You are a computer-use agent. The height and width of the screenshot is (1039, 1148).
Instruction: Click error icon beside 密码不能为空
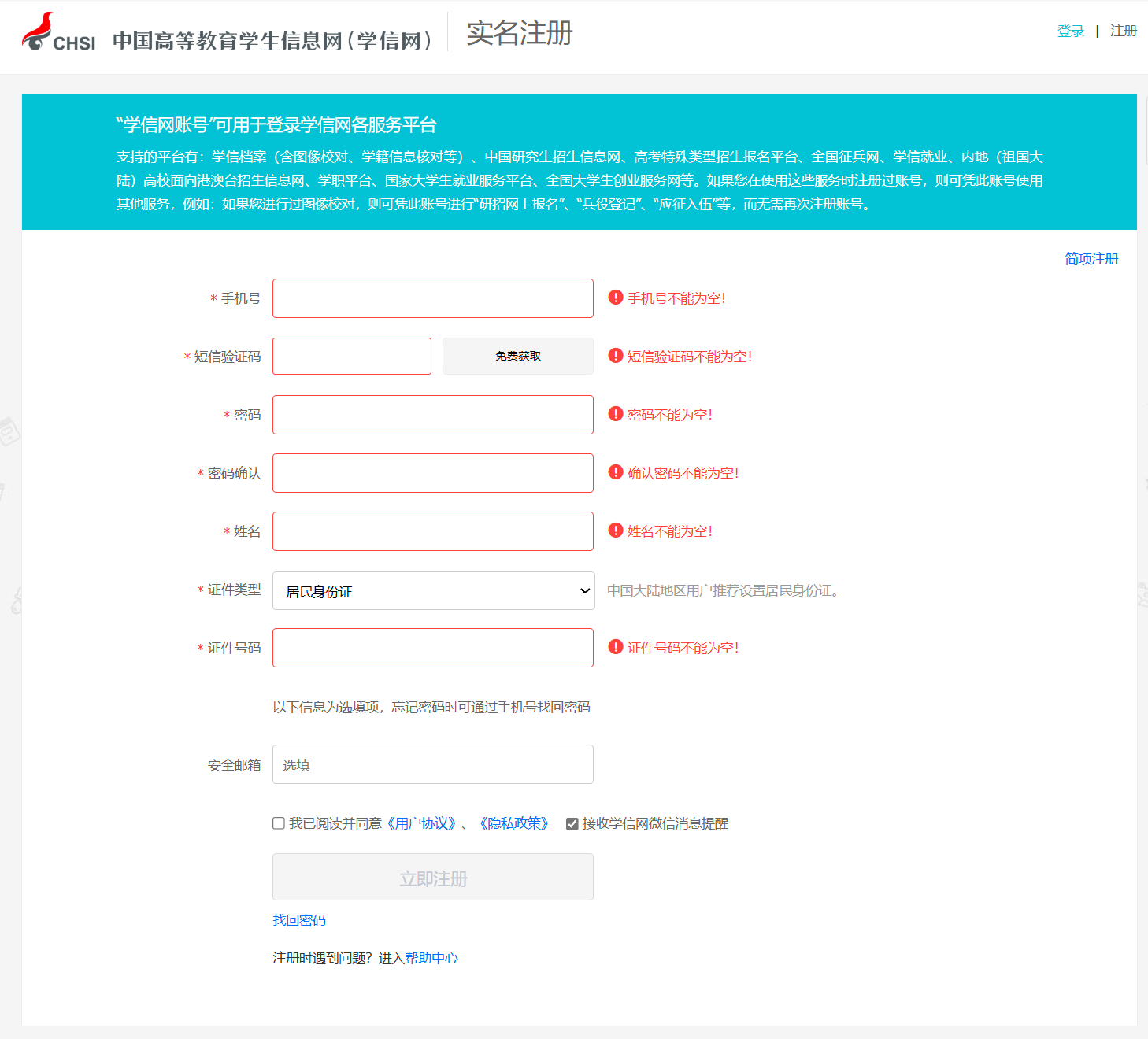click(616, 414)
